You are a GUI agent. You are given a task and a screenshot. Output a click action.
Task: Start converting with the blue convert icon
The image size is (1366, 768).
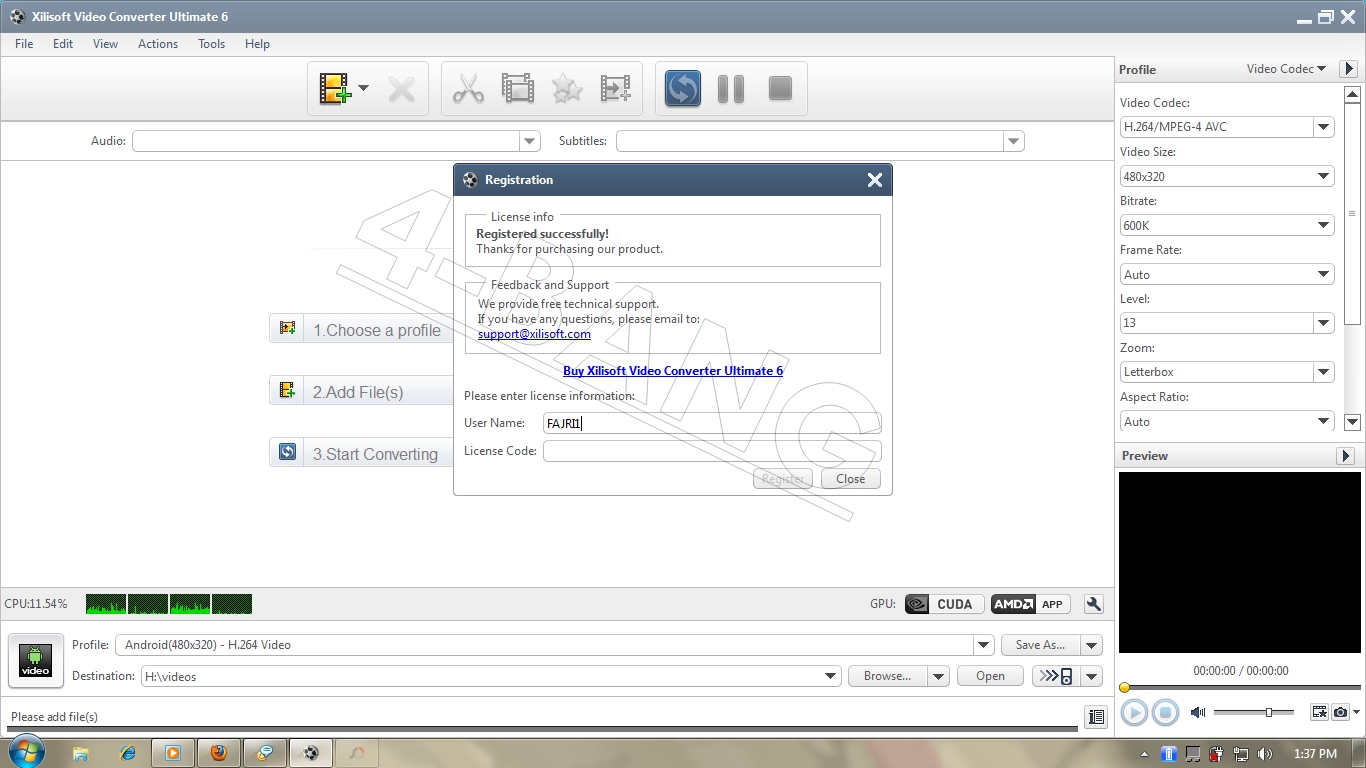pos(683,89)
